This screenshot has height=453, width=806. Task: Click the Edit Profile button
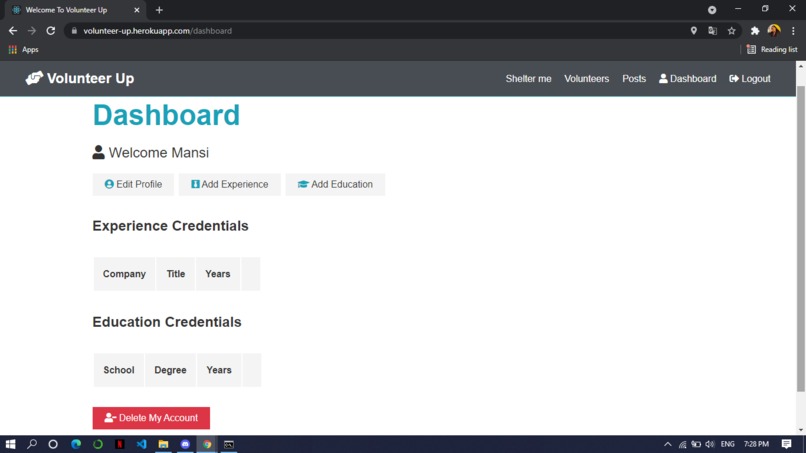pos(133,184)
